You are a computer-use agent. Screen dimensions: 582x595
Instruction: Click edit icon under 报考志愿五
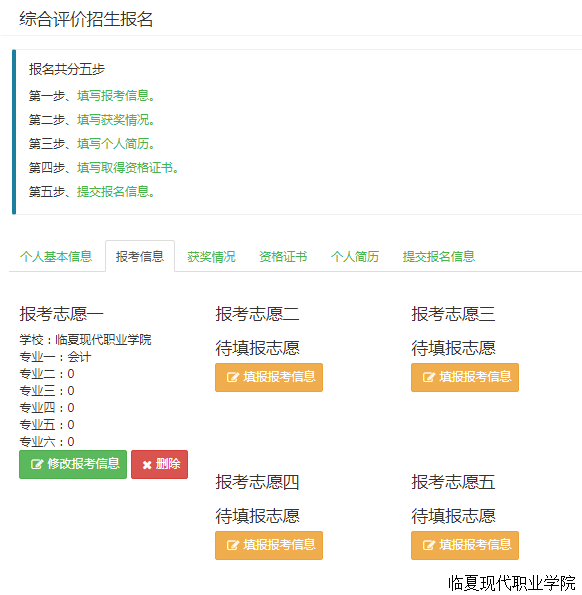pos(429,545)
